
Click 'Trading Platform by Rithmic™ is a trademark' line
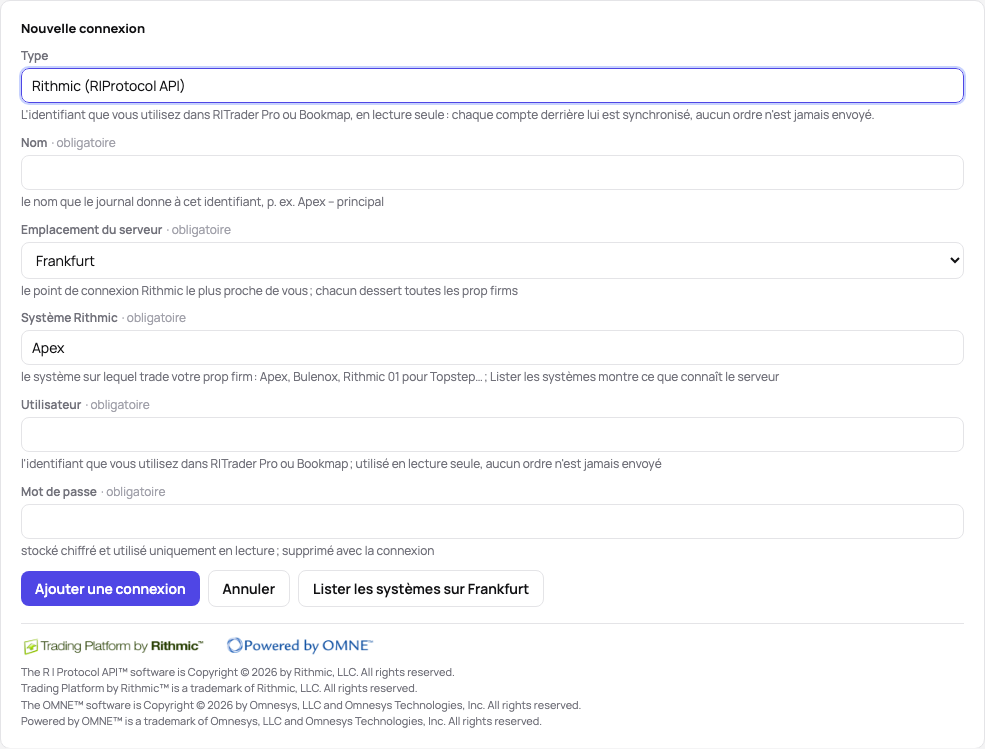219,689
